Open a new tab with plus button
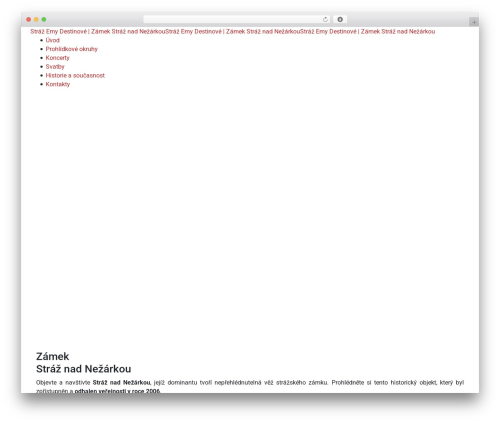Image resolution: width=500 pixels, height=423 pixels. tap(474, 22)
